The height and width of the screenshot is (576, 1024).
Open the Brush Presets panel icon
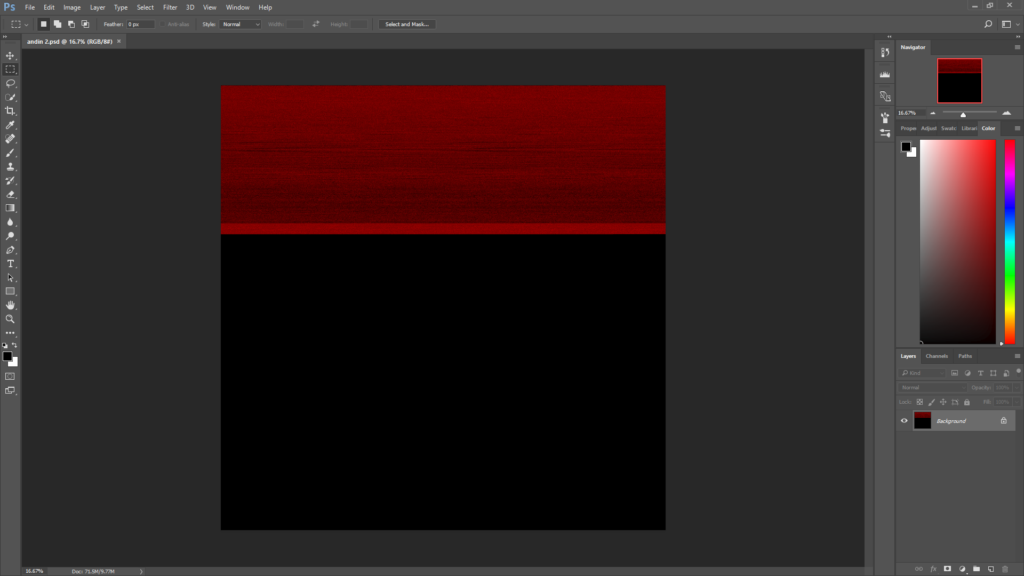[885, 118]
